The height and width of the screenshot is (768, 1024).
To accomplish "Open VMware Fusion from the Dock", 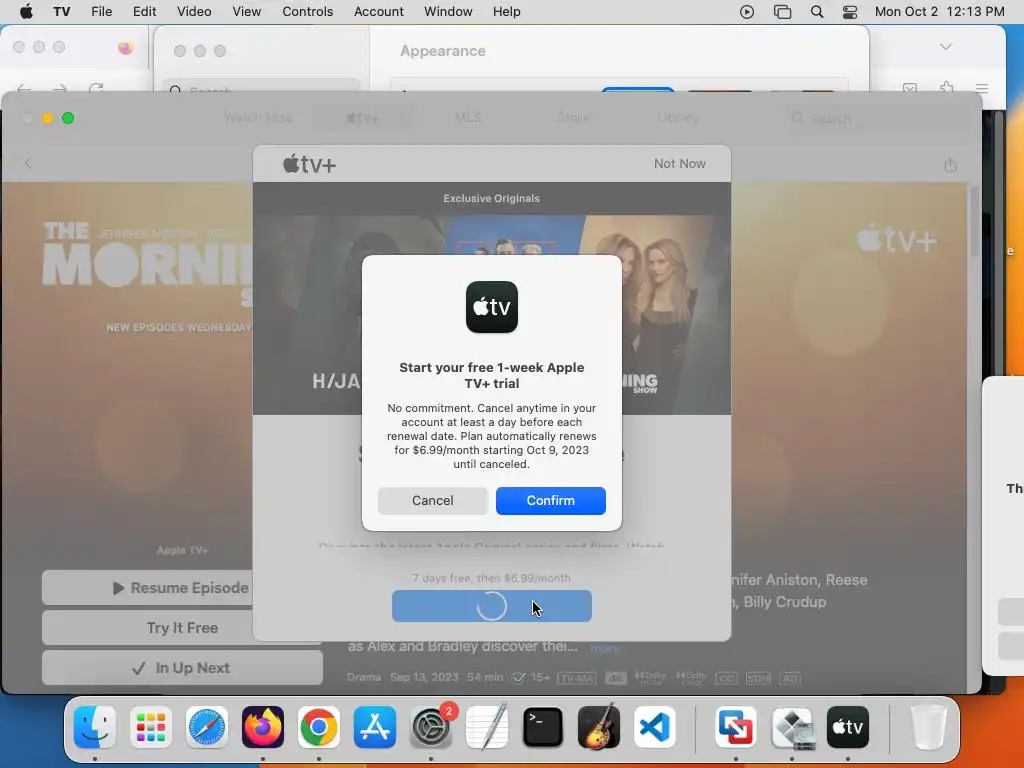I will [x=736, y=727].
